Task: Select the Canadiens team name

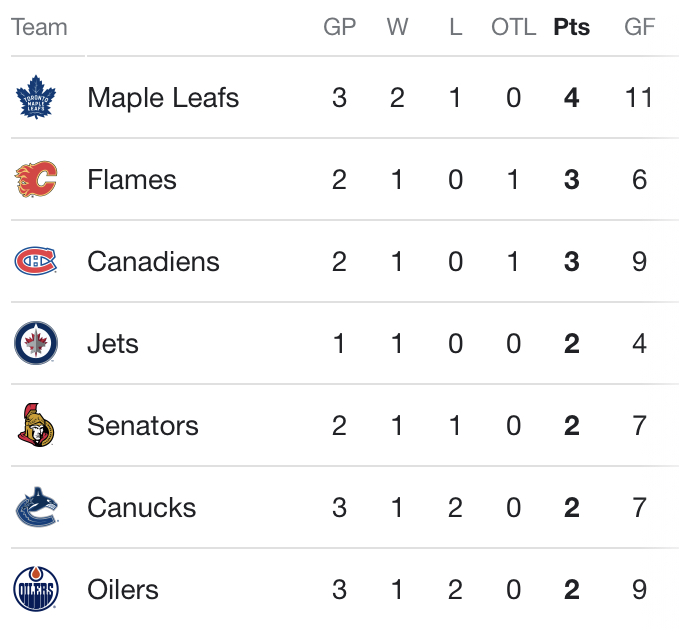Action: tap(153, 261)
